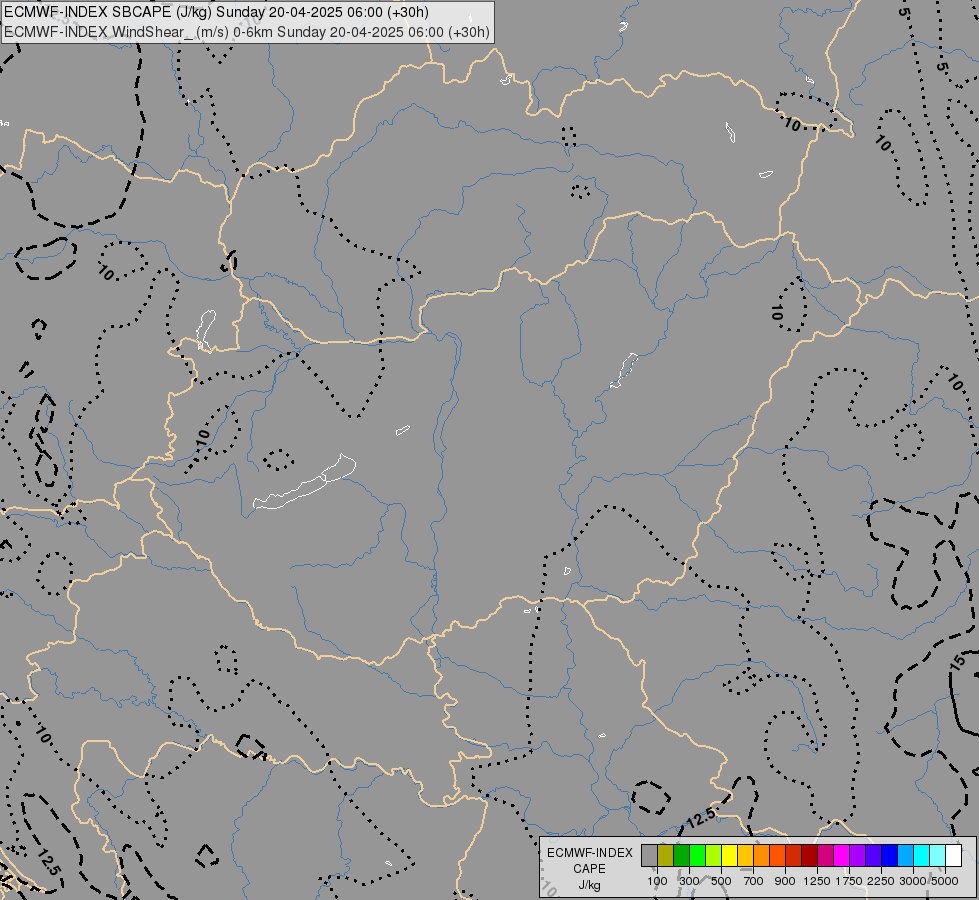Click the 15 wind shear contour label

coord(959,662)
